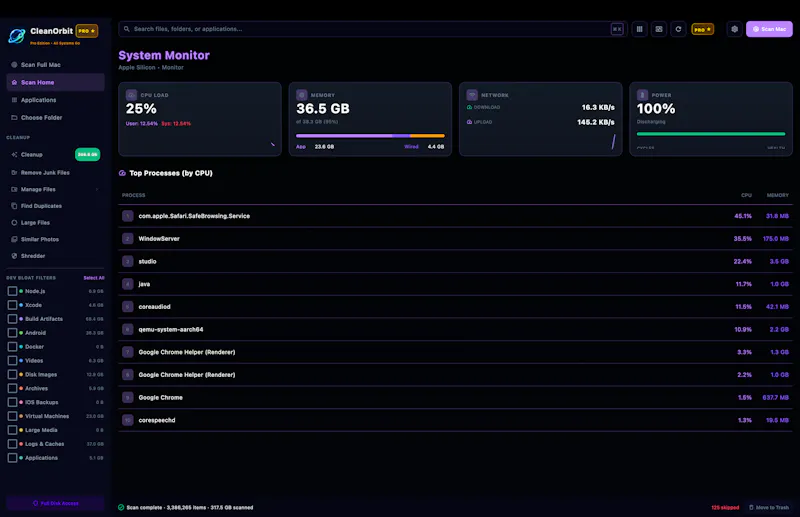Check the Virtual Machines filter

[x=12, y=416]
